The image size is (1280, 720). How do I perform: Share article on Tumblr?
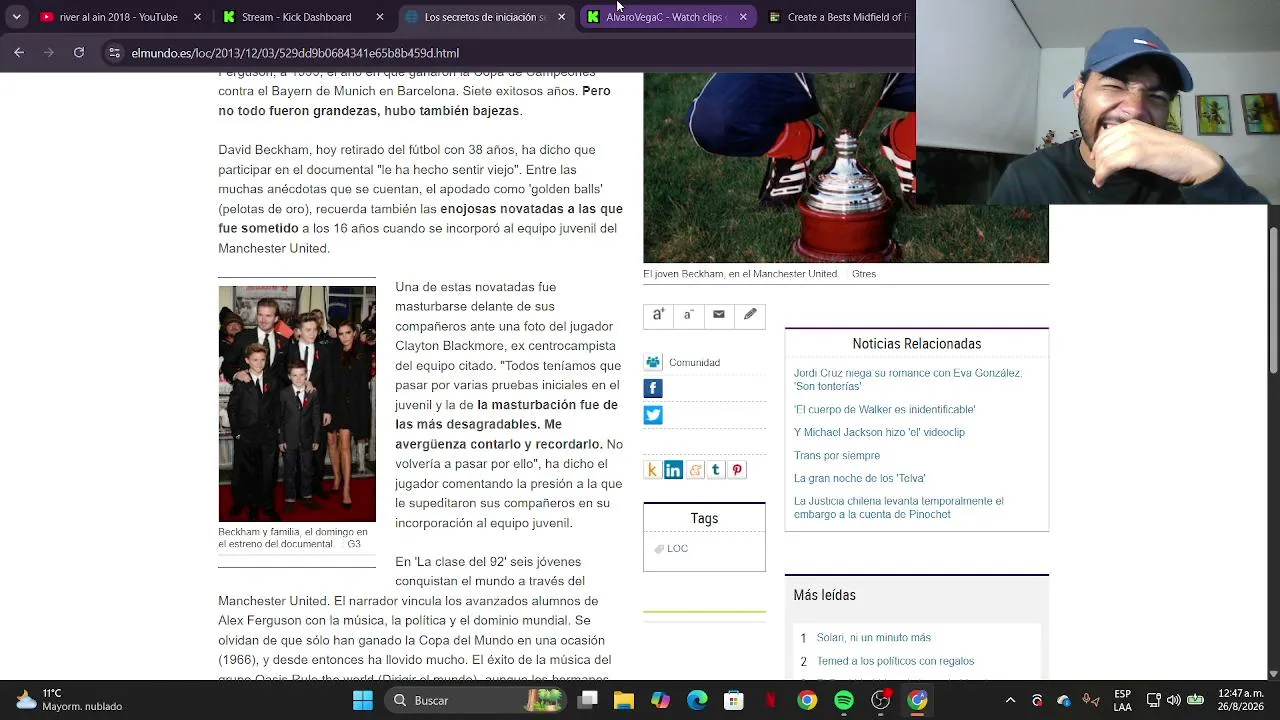[x=715, y=470]
